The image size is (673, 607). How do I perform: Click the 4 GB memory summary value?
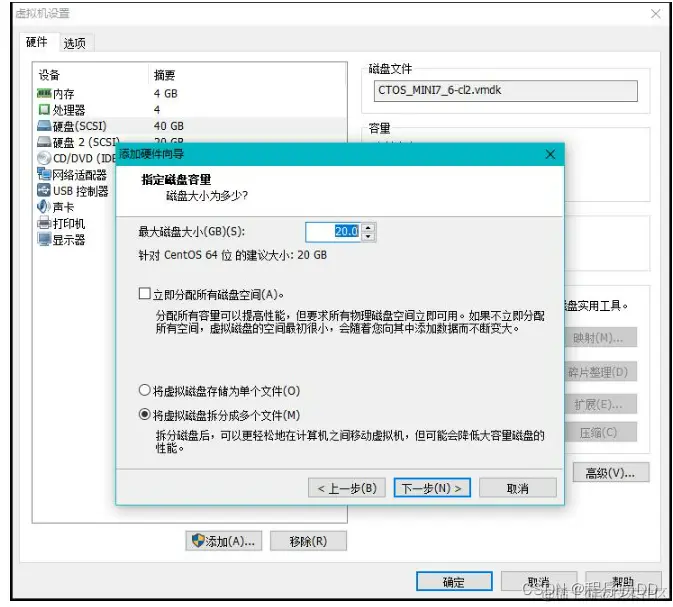165,93
